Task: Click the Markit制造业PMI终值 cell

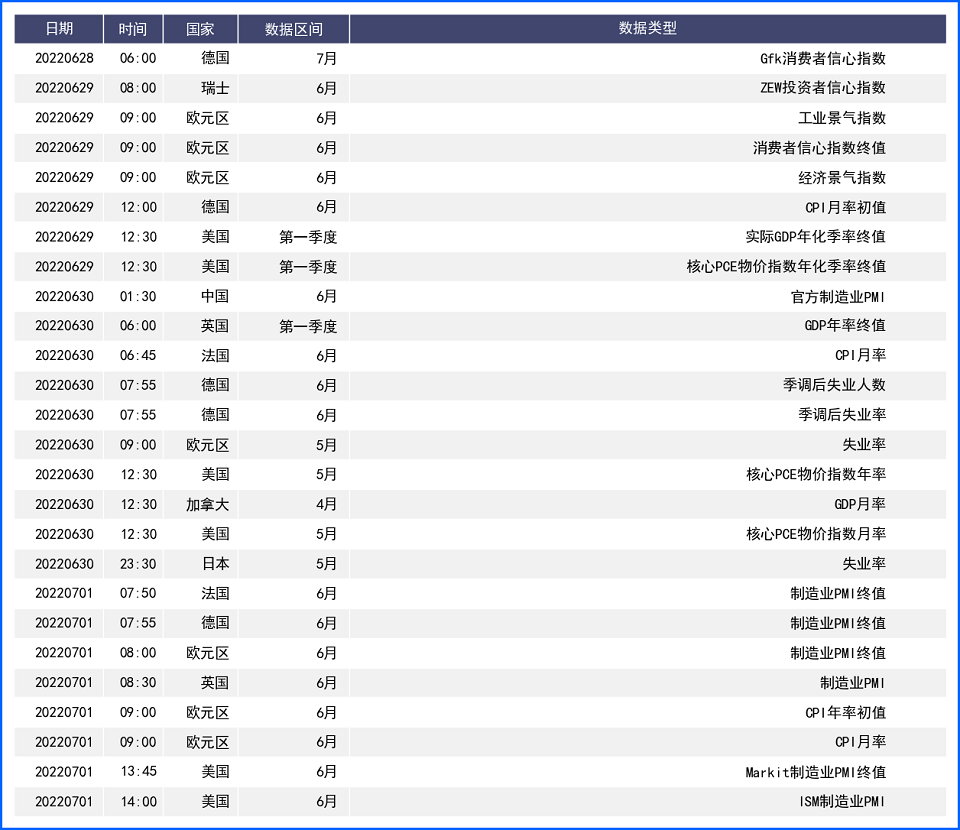Action: [816, 772]
